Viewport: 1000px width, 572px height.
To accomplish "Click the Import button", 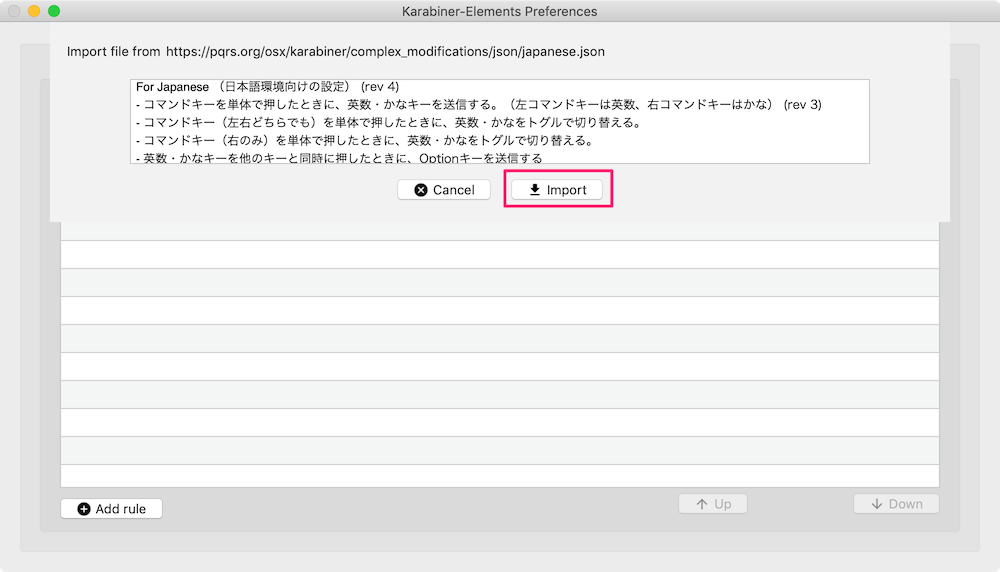I will [557, 190].
